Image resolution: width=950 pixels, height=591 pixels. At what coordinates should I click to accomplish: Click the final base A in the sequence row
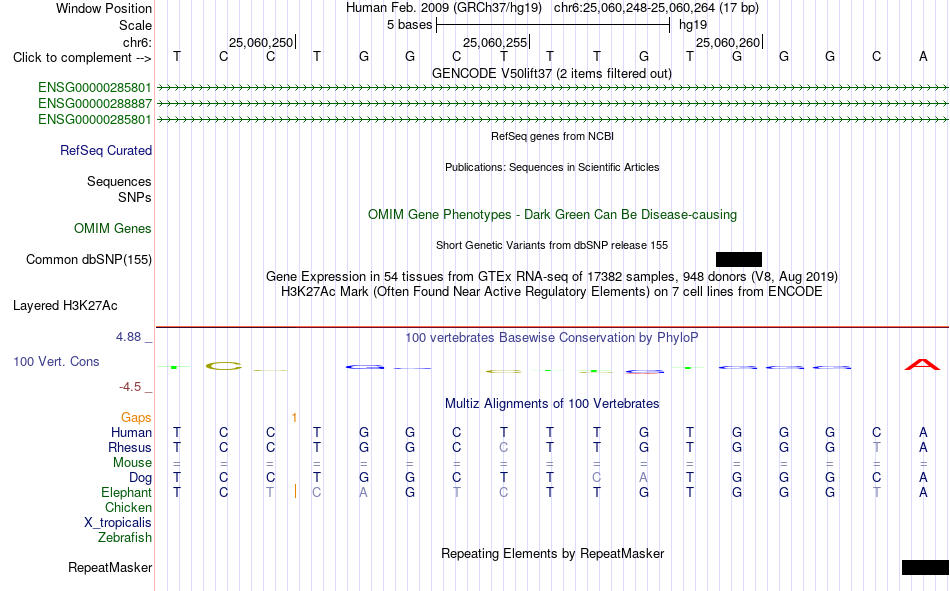(923, 56)
